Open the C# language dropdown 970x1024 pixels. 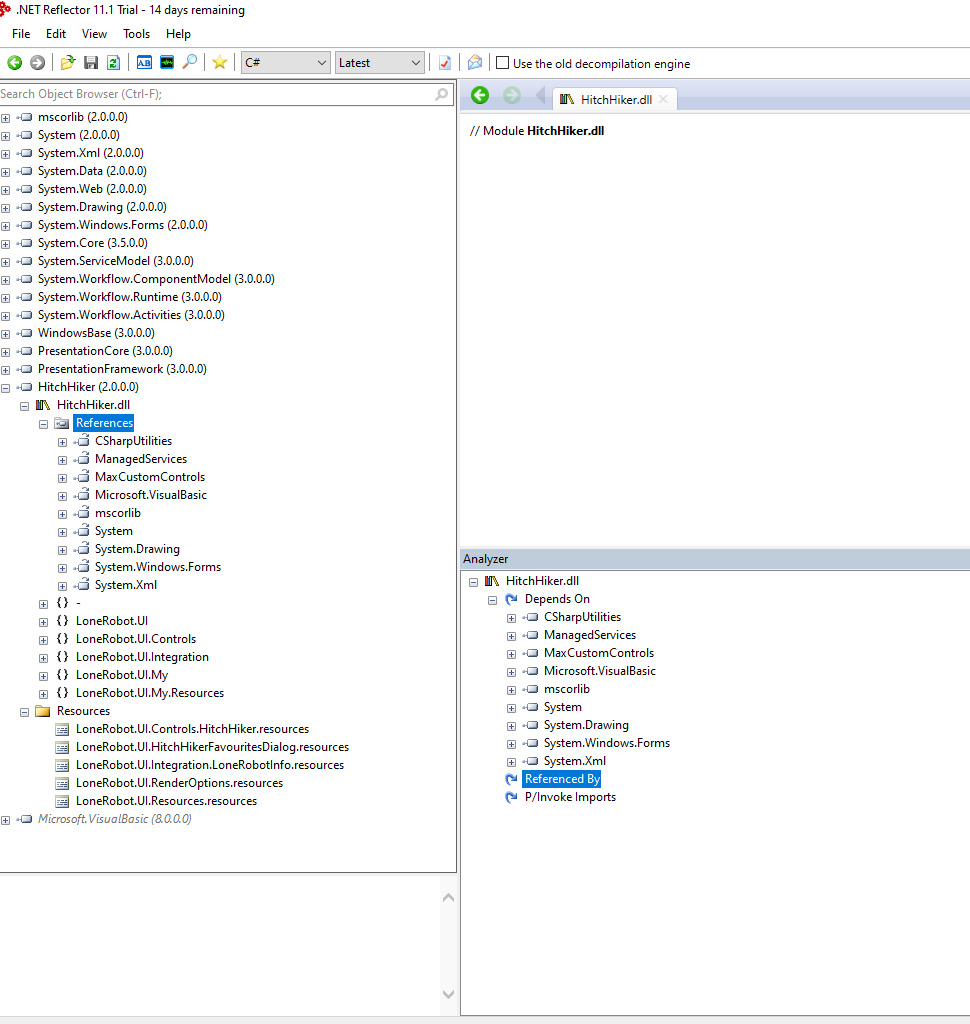click(285, 63)
